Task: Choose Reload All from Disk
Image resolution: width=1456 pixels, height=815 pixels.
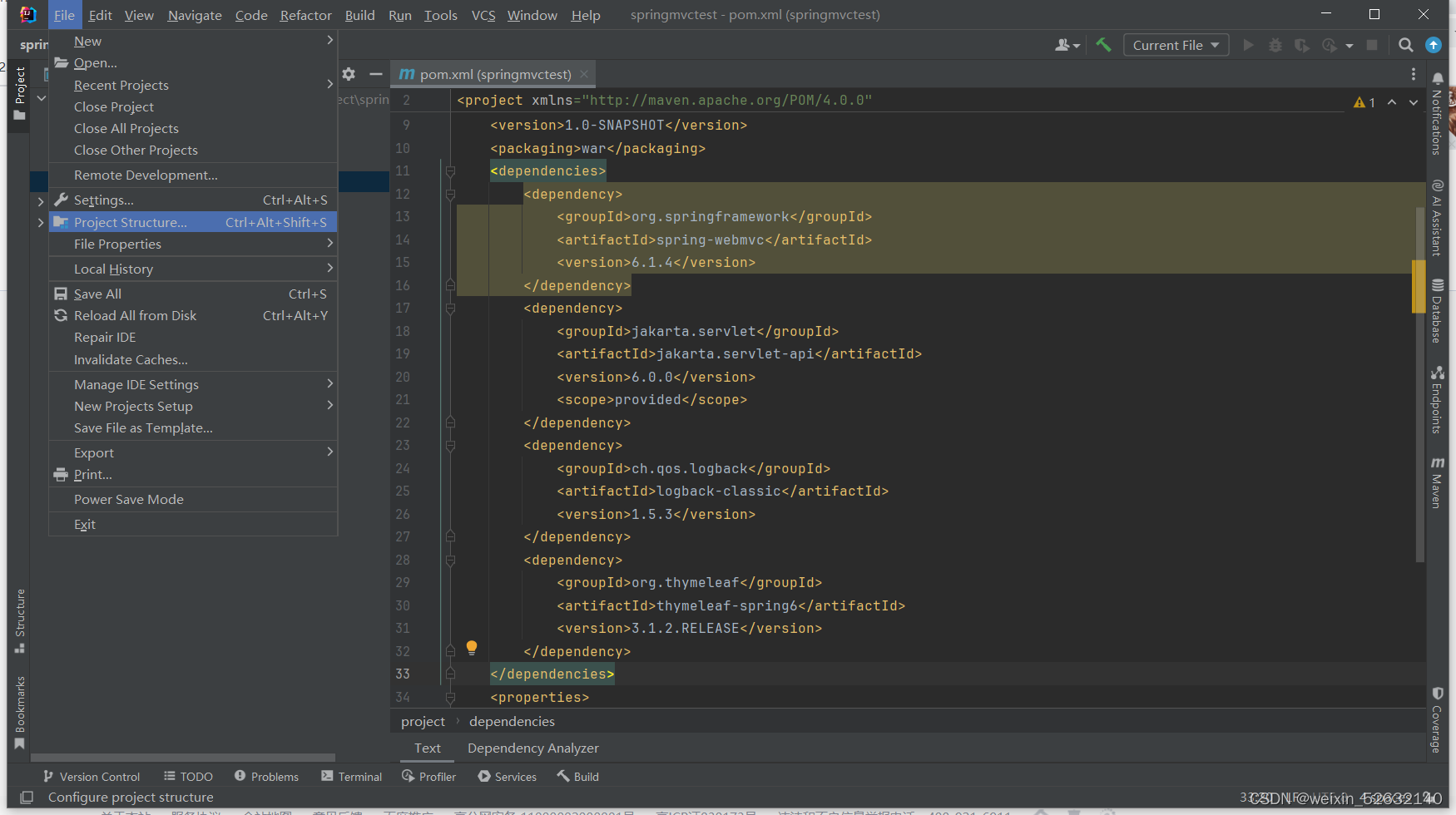Action: coord(193,315)
